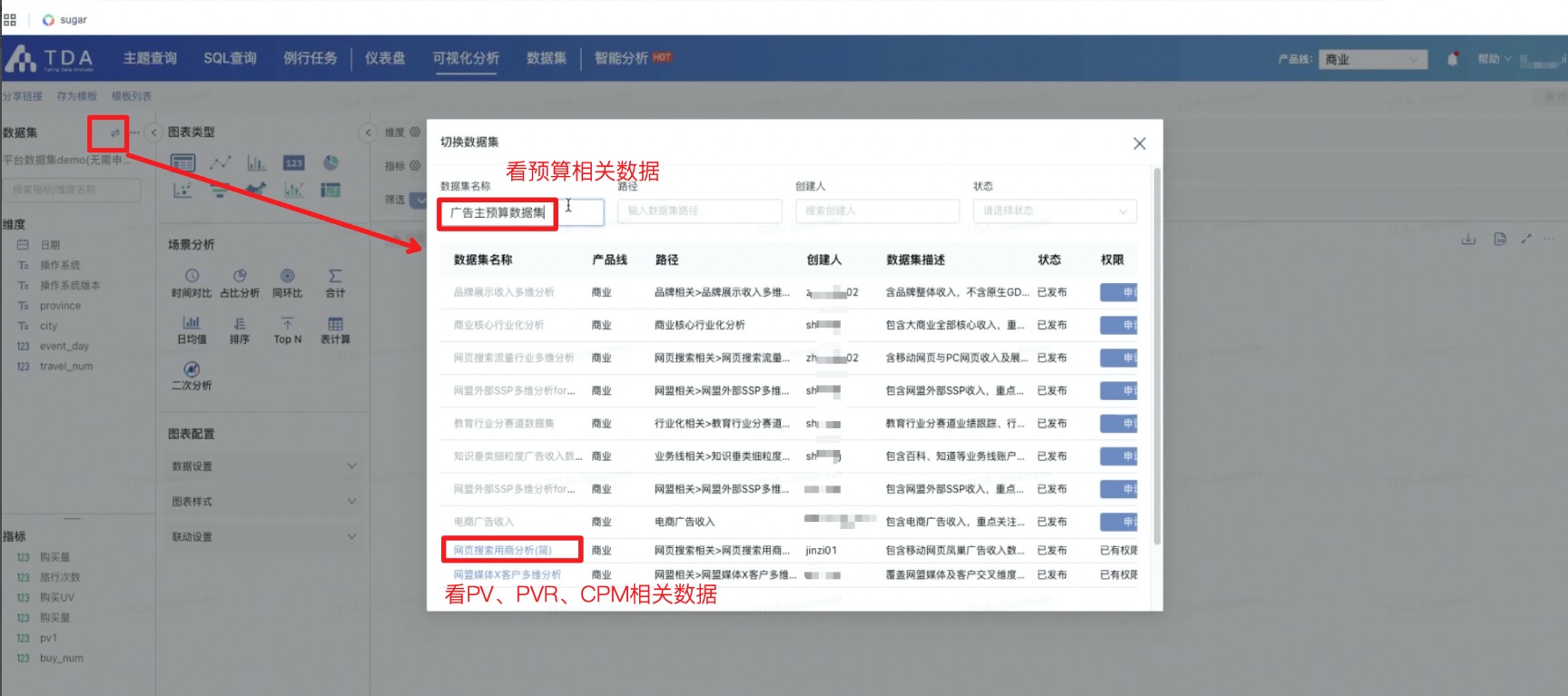The height and width of the screenshot is (696, 1568).
Task: Expand the 图表样式 section
Action: [x=263, y=502]
